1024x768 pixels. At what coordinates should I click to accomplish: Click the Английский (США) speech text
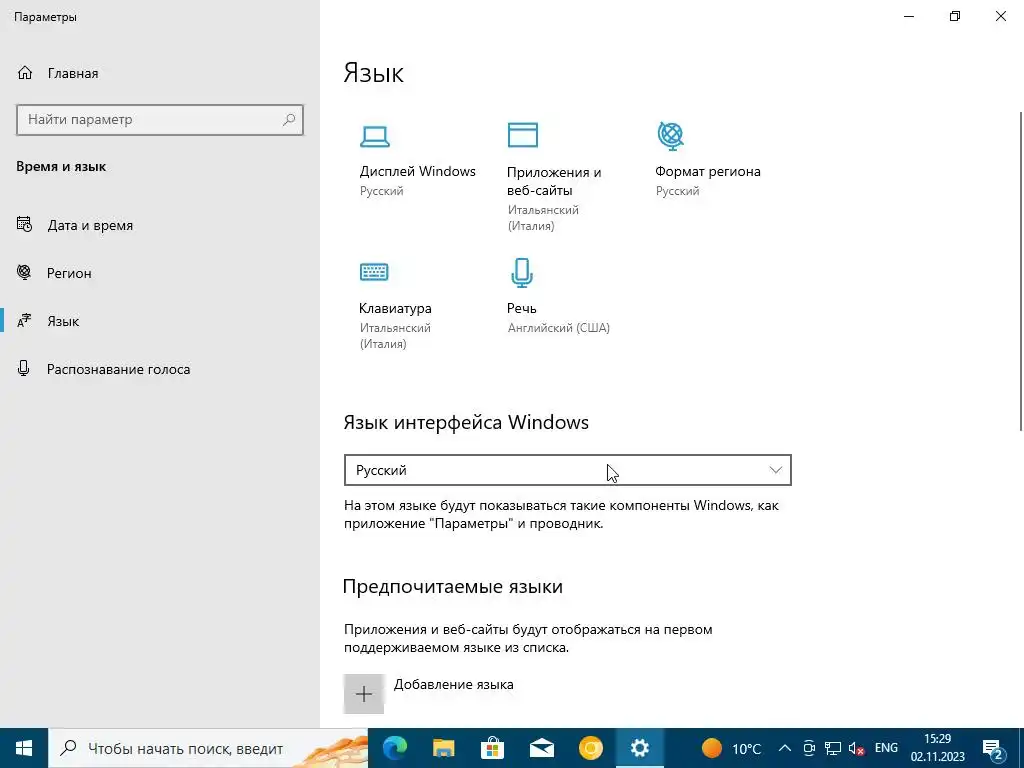559,328
